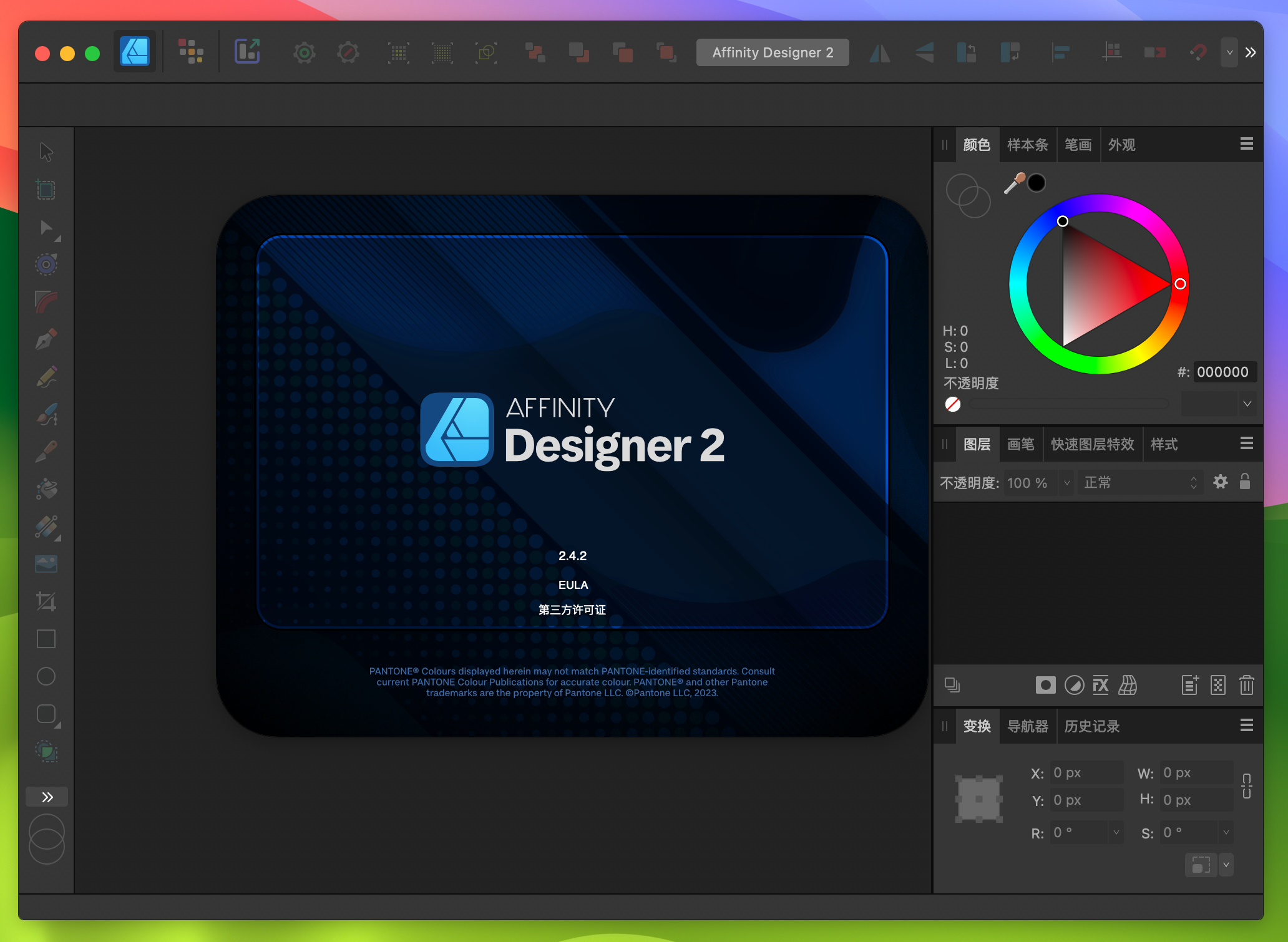
Task: Select the Move tool arrow
Action: coord(46,152)
